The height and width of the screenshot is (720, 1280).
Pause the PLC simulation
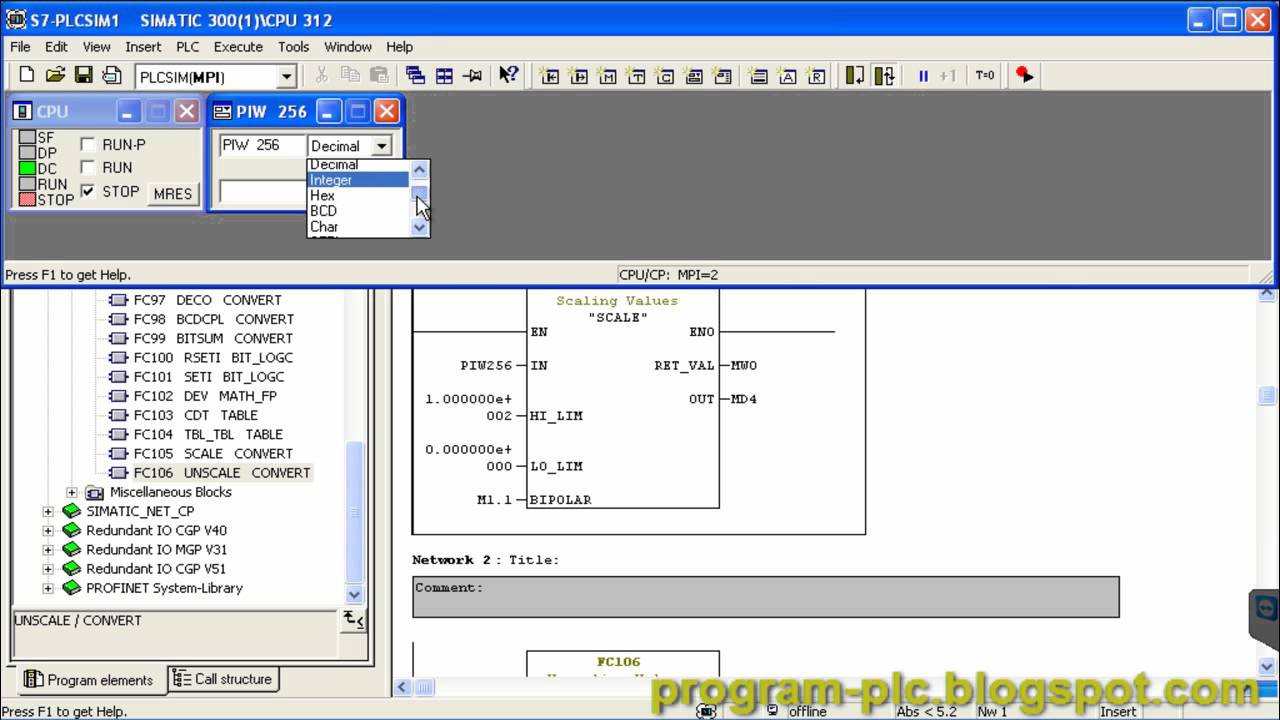(x=923, y=75)
